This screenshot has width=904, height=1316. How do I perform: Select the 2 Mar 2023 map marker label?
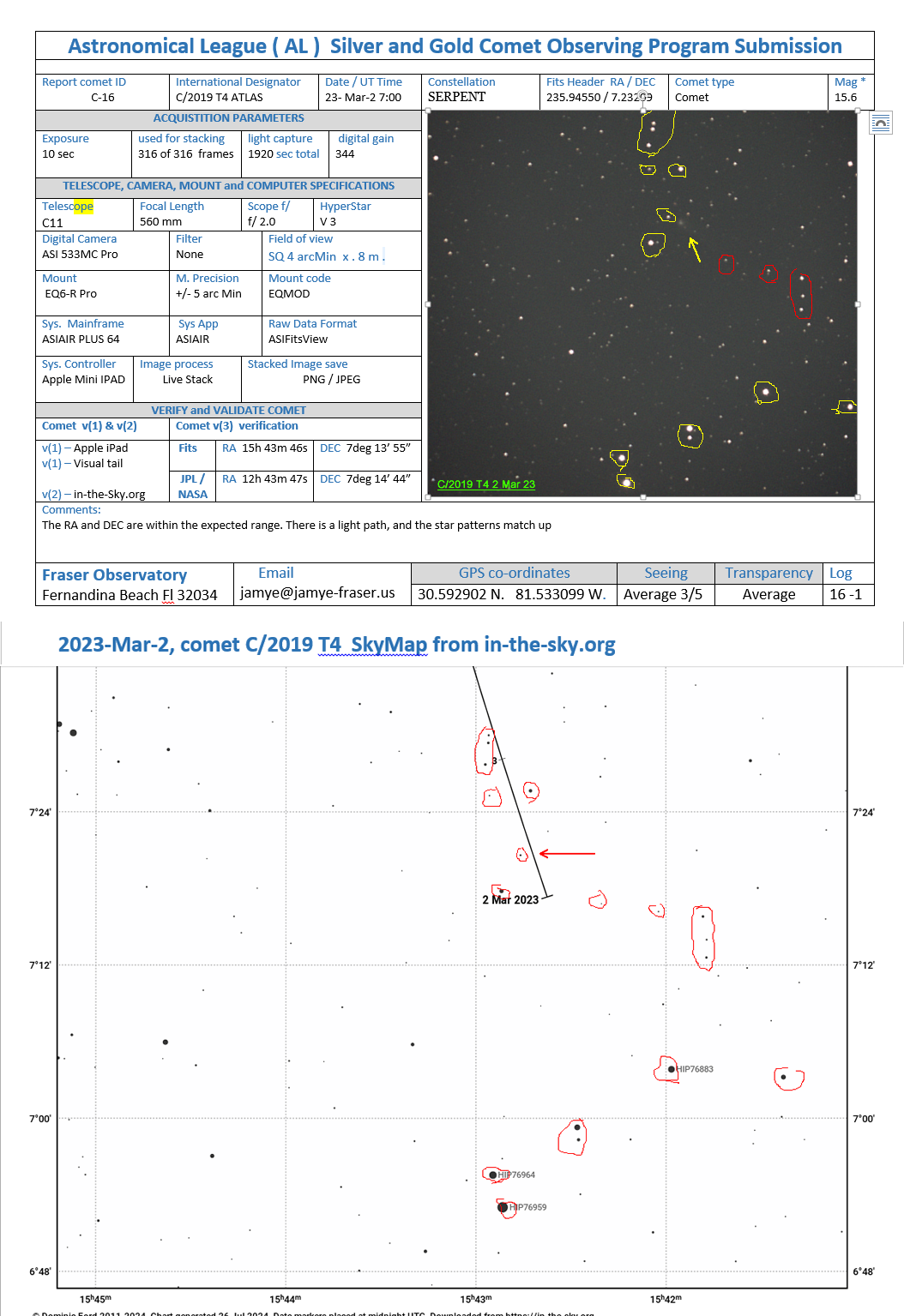click(x=510, y=900)
